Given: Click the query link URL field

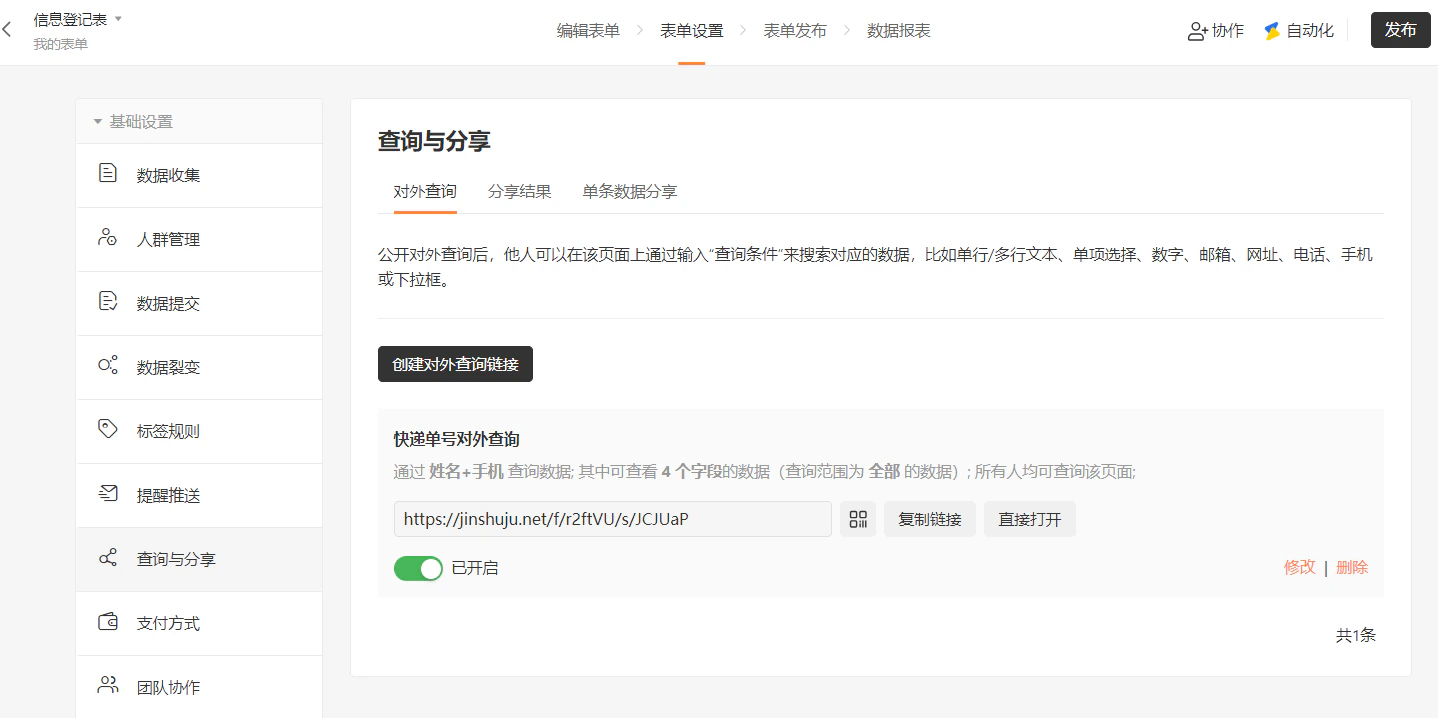Looking at the screenshot, I should tap(612, 519).
